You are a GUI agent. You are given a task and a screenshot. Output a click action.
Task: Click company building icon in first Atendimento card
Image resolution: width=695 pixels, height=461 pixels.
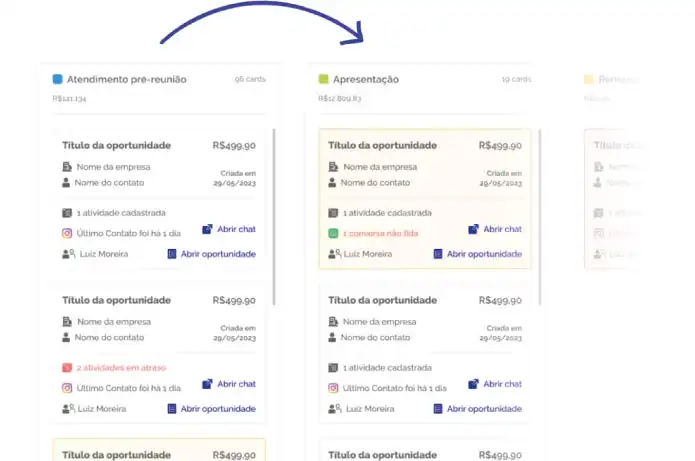point(67,167)
